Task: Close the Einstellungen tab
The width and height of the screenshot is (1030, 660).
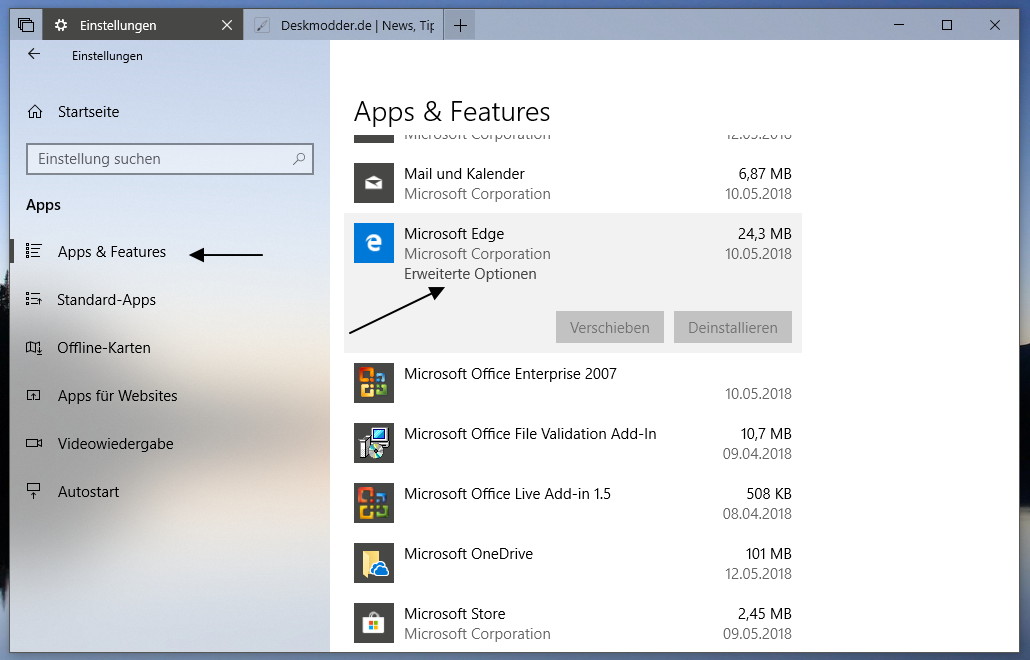Action: [227, 25]
